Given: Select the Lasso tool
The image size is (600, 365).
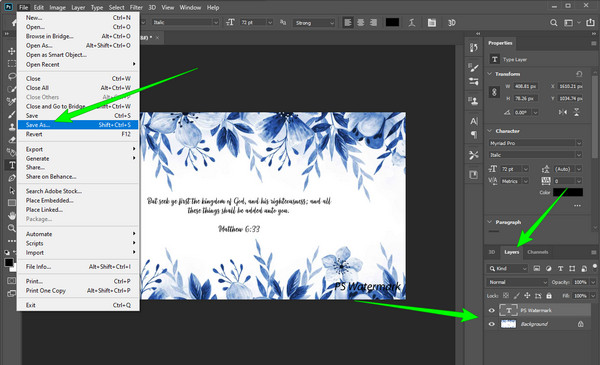Looking at the screenshot, I should pos(11,77).
